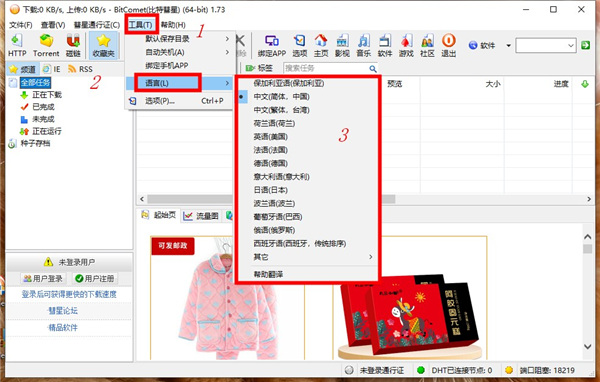Open the 帮助(H) menu
This screenshot has width=600, height=382.
pos(173,25)
